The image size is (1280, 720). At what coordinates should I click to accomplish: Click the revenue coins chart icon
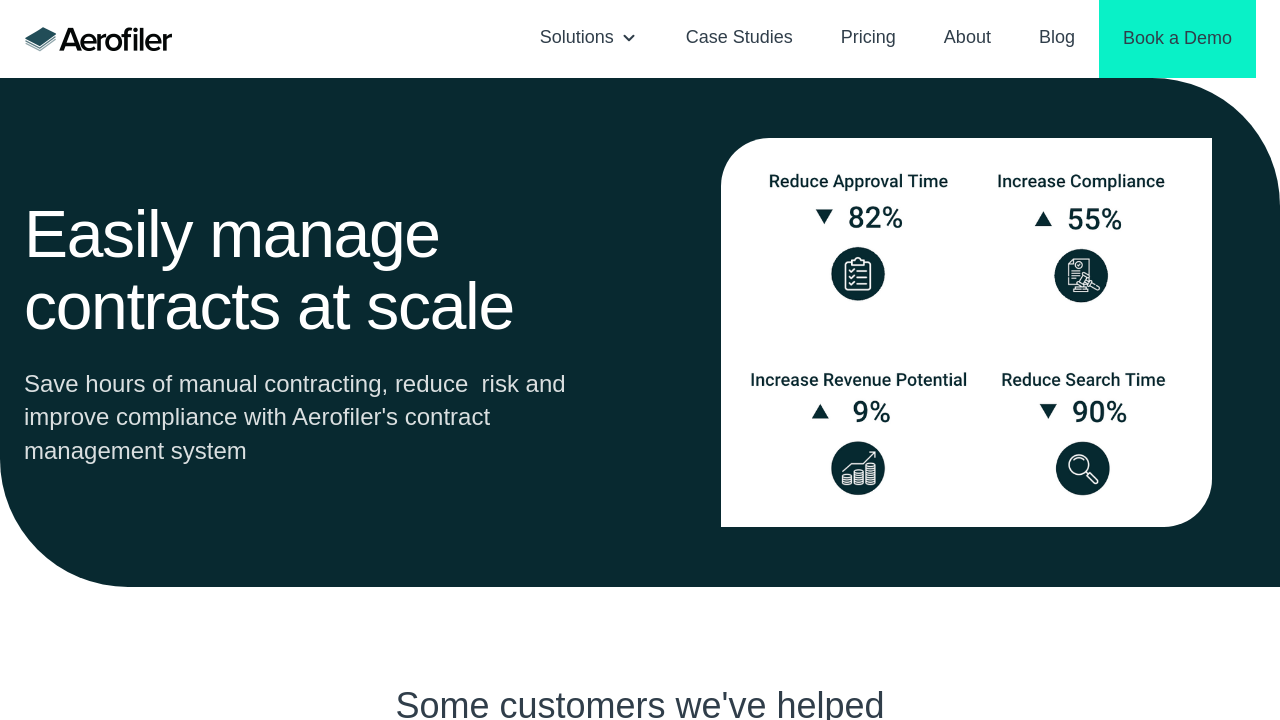tap(858, 468)
